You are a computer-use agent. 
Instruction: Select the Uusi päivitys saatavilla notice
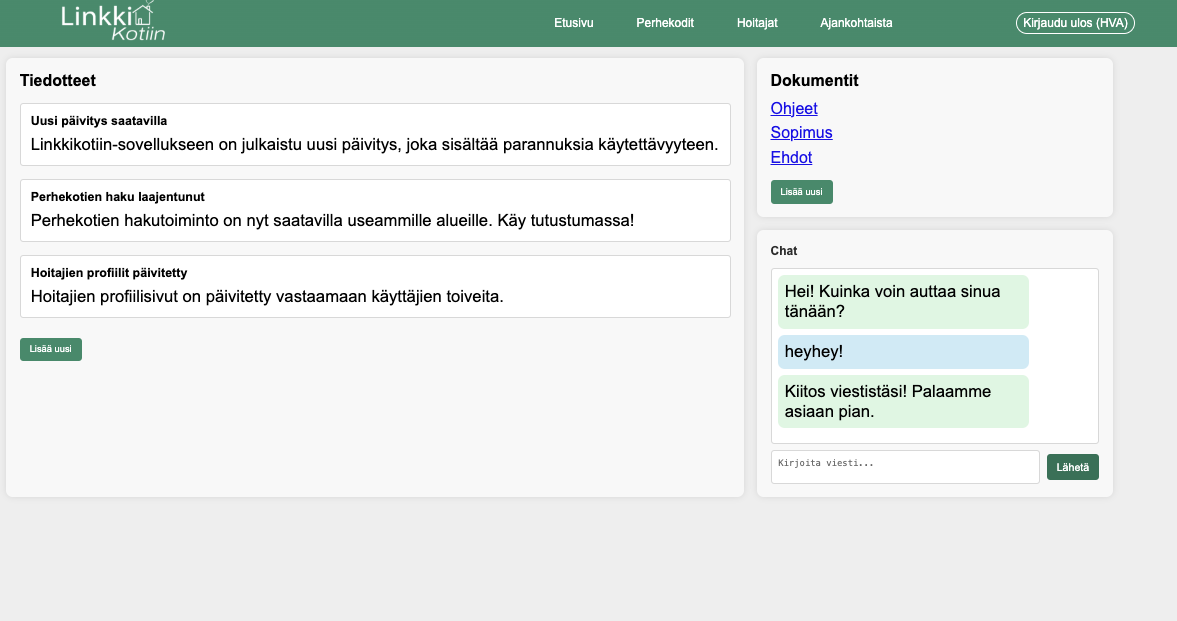[x=375, y=134]
